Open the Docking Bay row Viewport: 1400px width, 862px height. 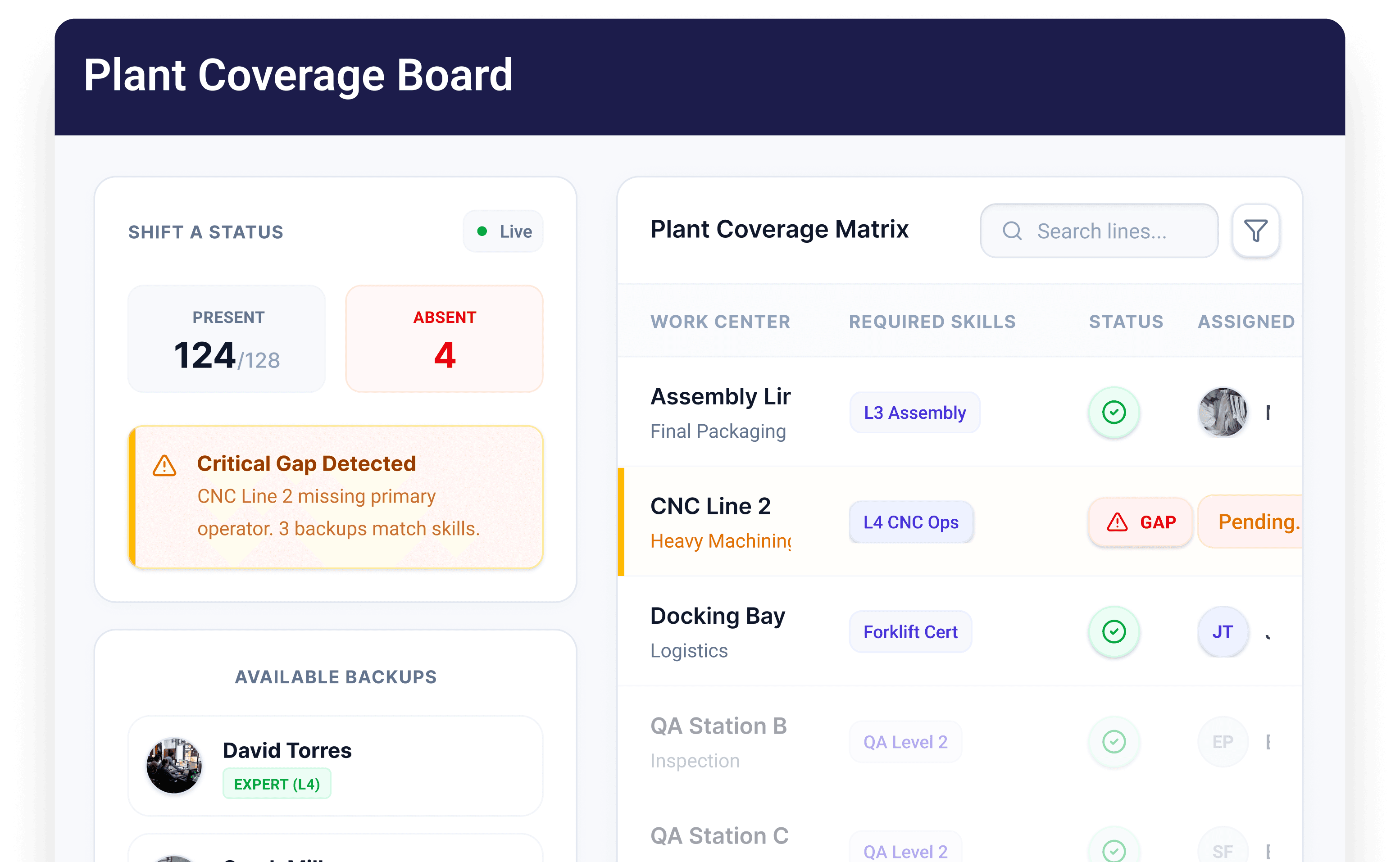(x=960, y=632)
